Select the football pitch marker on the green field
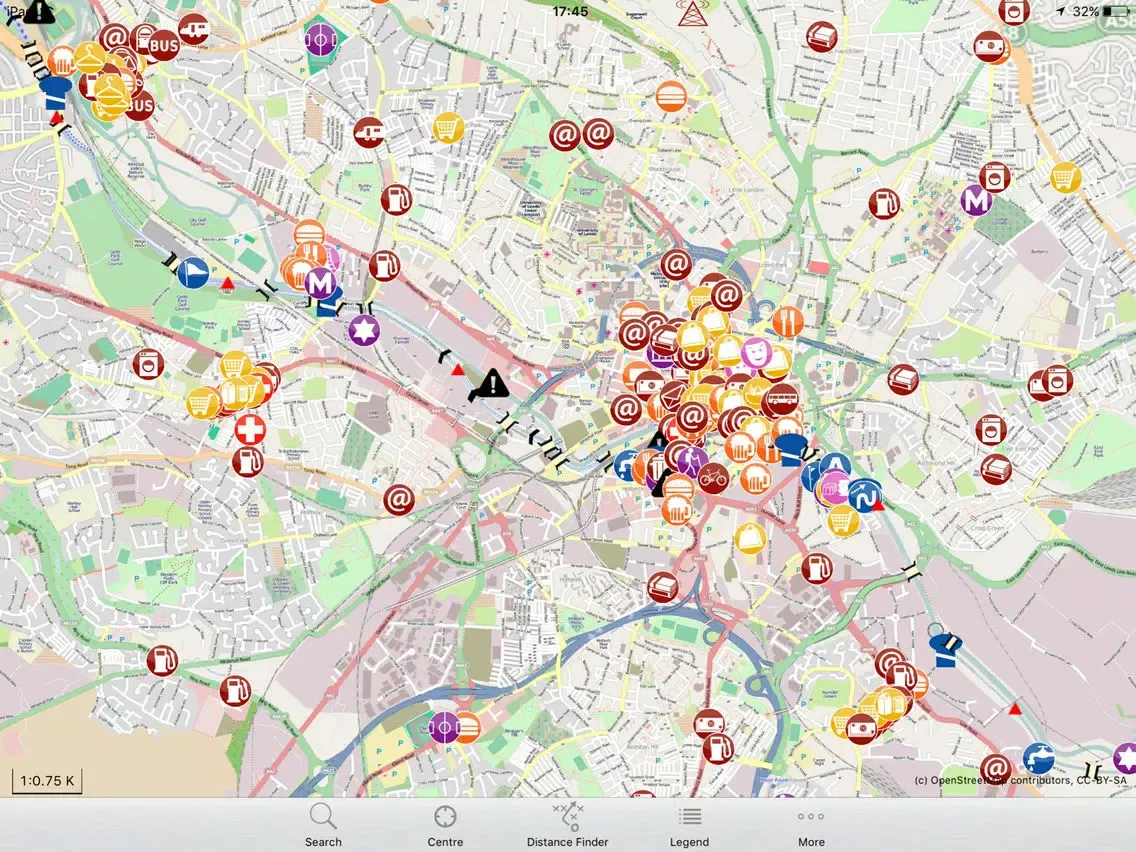The width and height of the screenshot is (1136, 852). click(321, 38)
